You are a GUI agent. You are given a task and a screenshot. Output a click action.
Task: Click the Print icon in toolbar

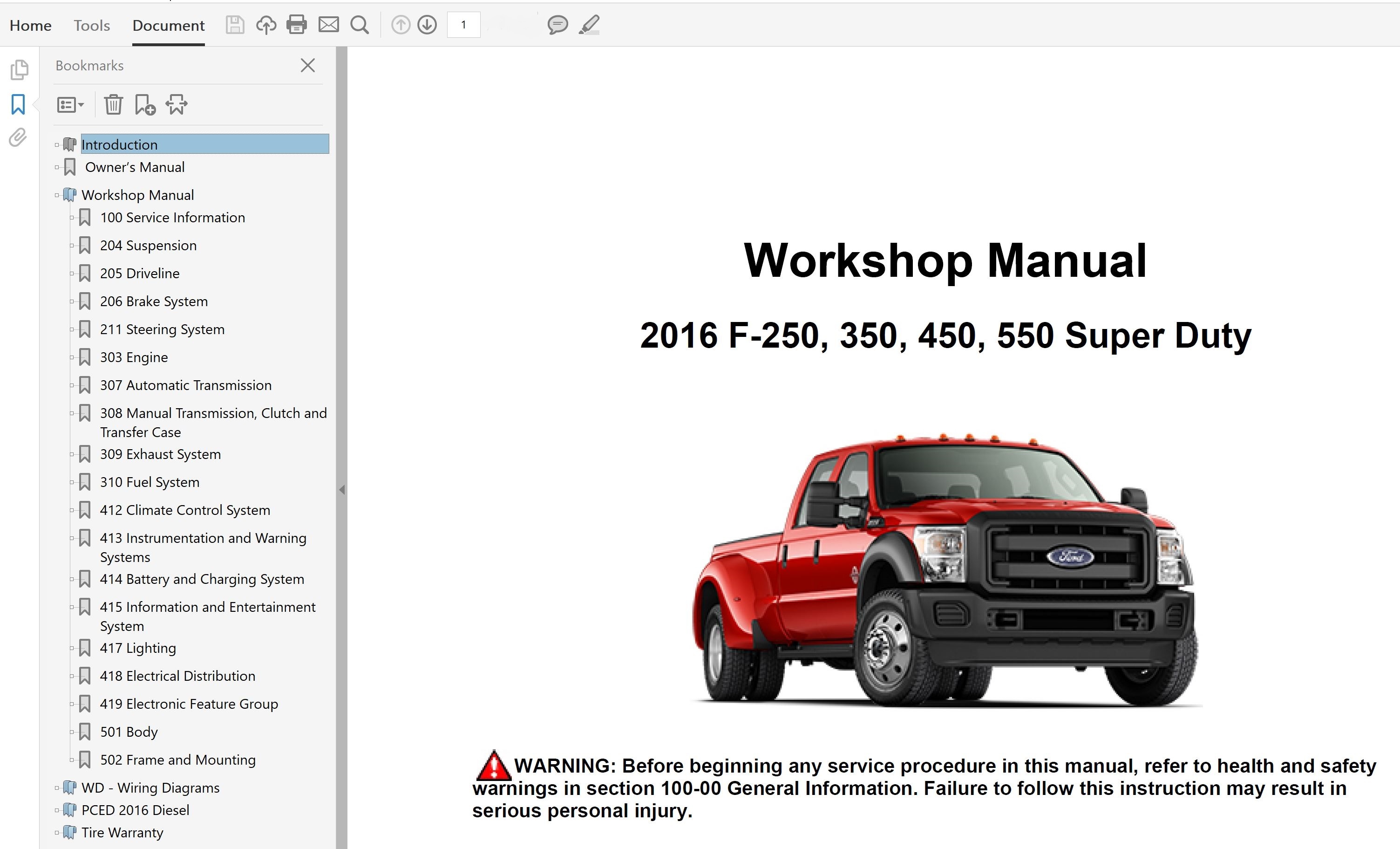click(x=297, y=25)
